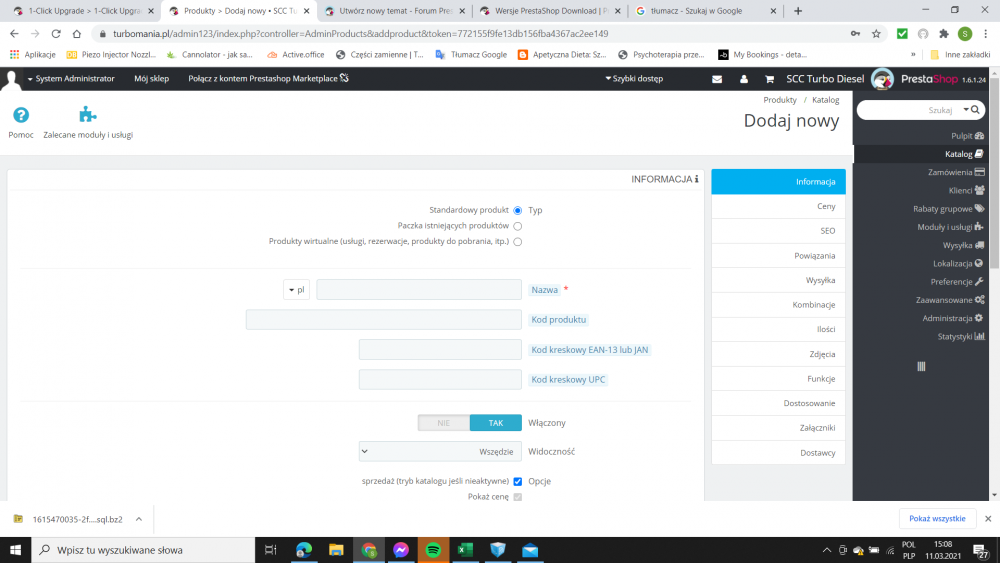Viewport: 1000px width, 563px height.
Task: Toggle the Pokaż cenę checkbox
Action: tap(517, 497)
